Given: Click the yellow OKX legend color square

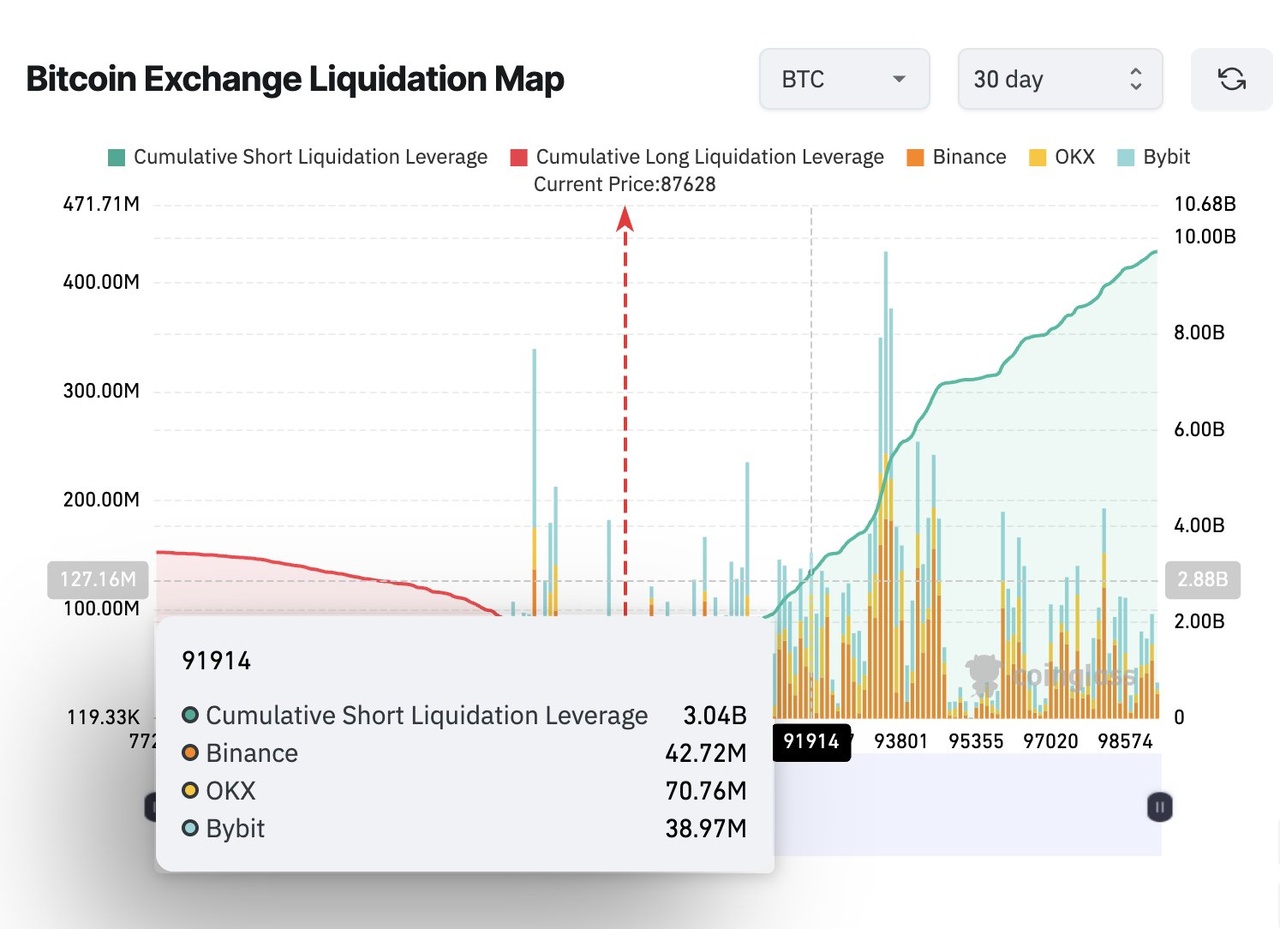Looking at the screenshot, I should coord(1039,157).
